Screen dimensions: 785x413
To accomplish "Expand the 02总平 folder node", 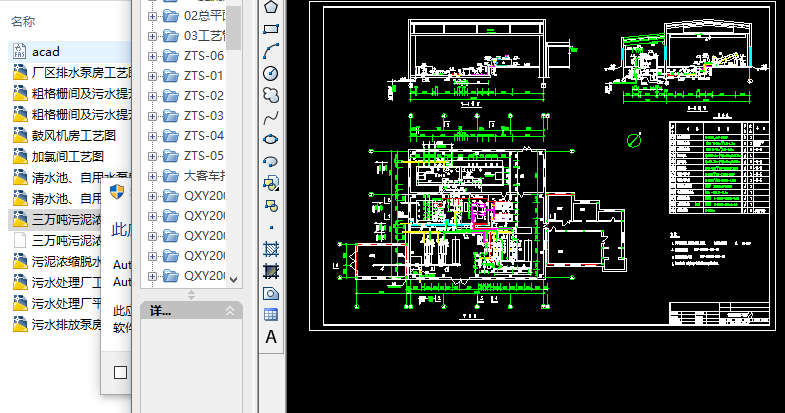I will click(152, 16).
